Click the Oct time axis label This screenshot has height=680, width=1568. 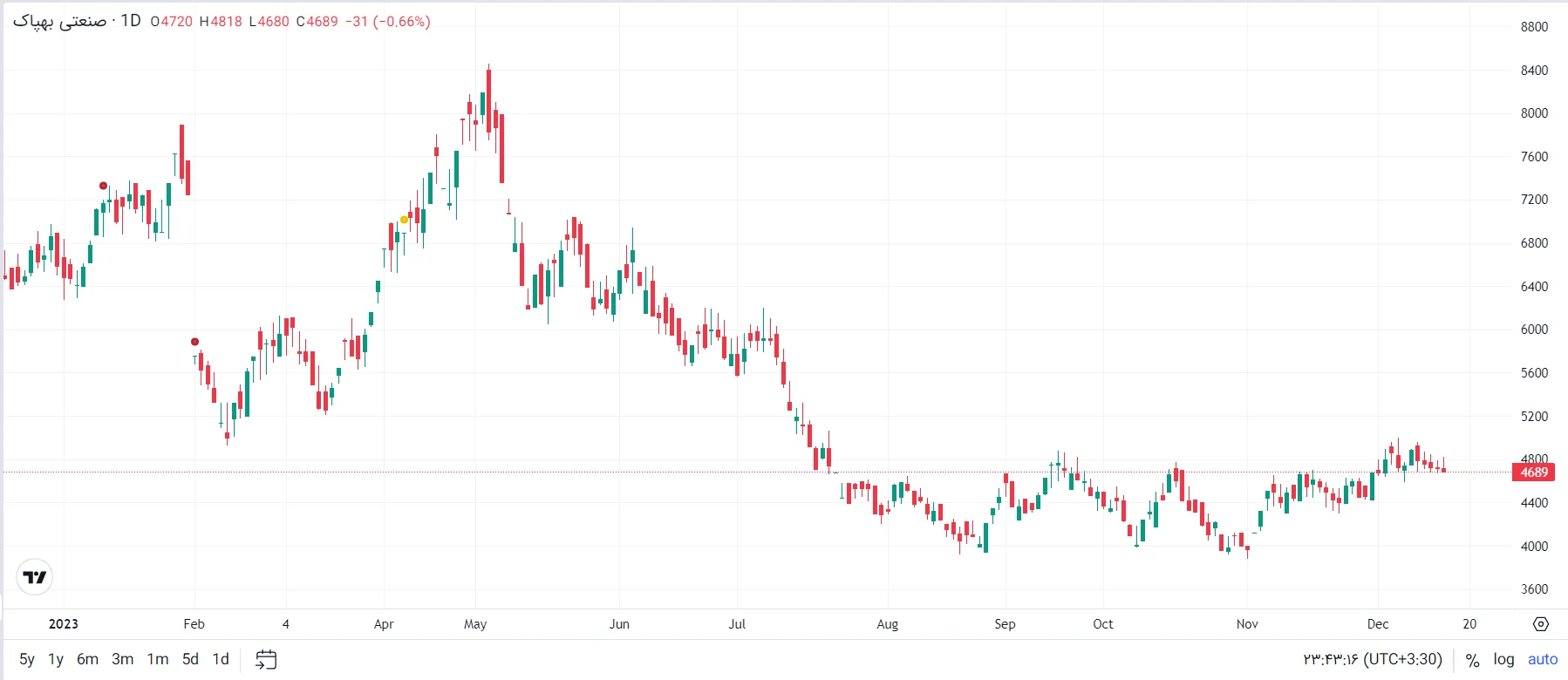coord(1103,624)
